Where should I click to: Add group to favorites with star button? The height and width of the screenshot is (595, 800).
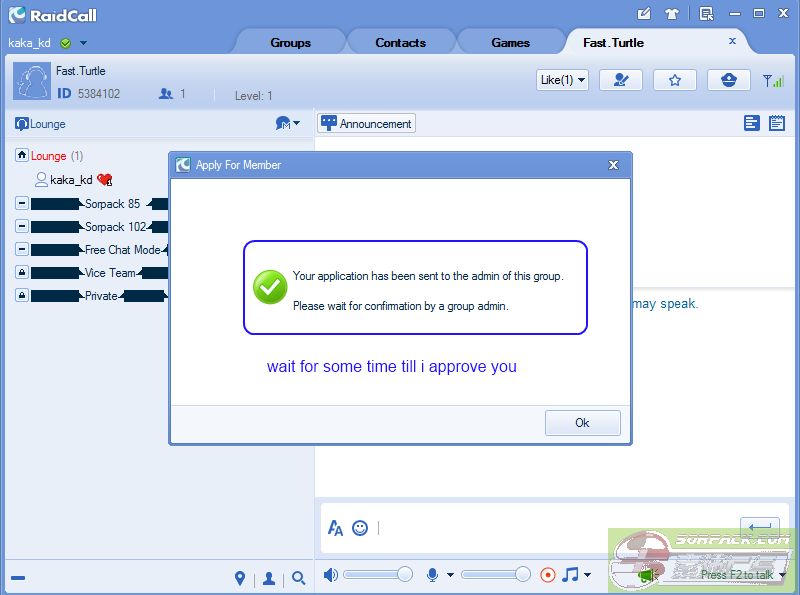point(674,80)
